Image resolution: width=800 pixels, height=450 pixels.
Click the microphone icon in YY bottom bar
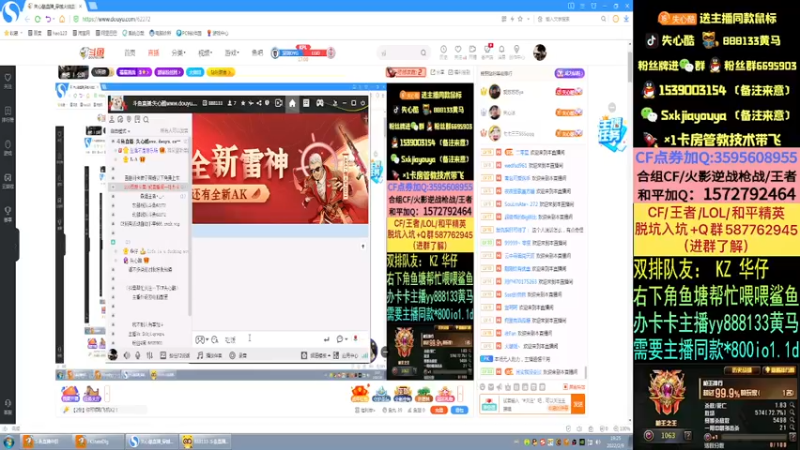coord(138,355)
